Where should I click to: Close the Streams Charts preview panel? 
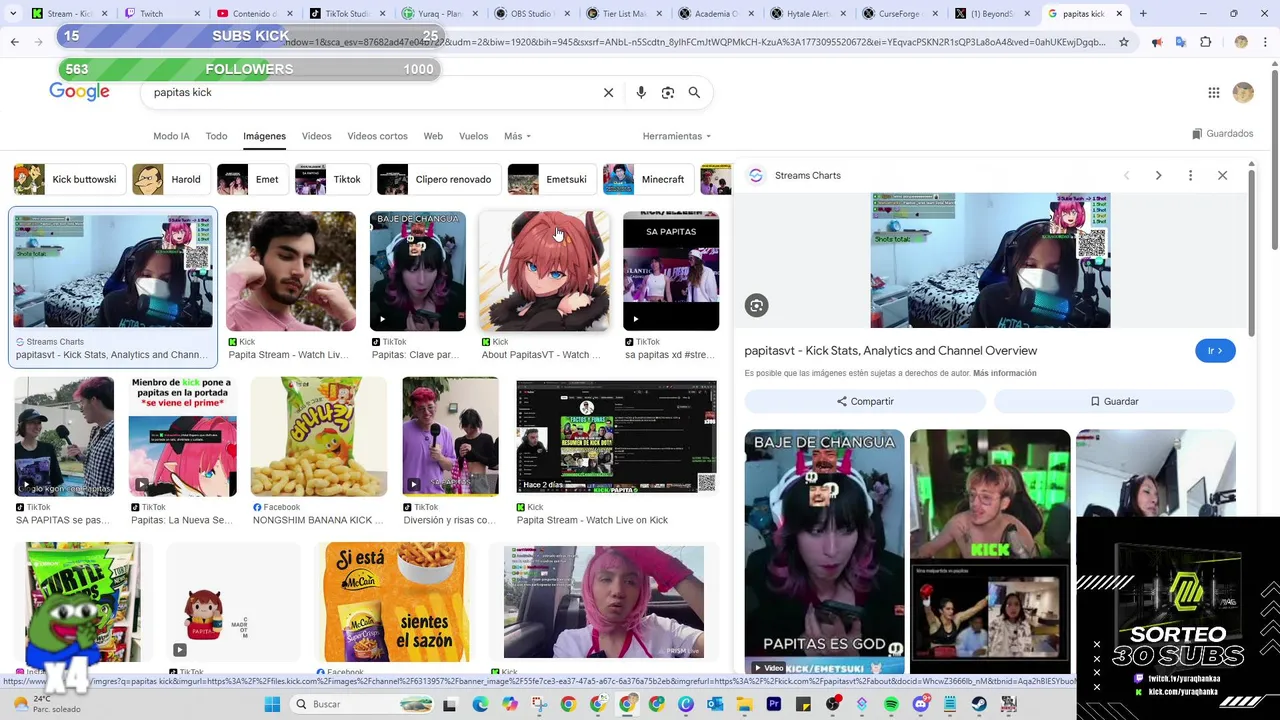click(x=1222, y=175)
